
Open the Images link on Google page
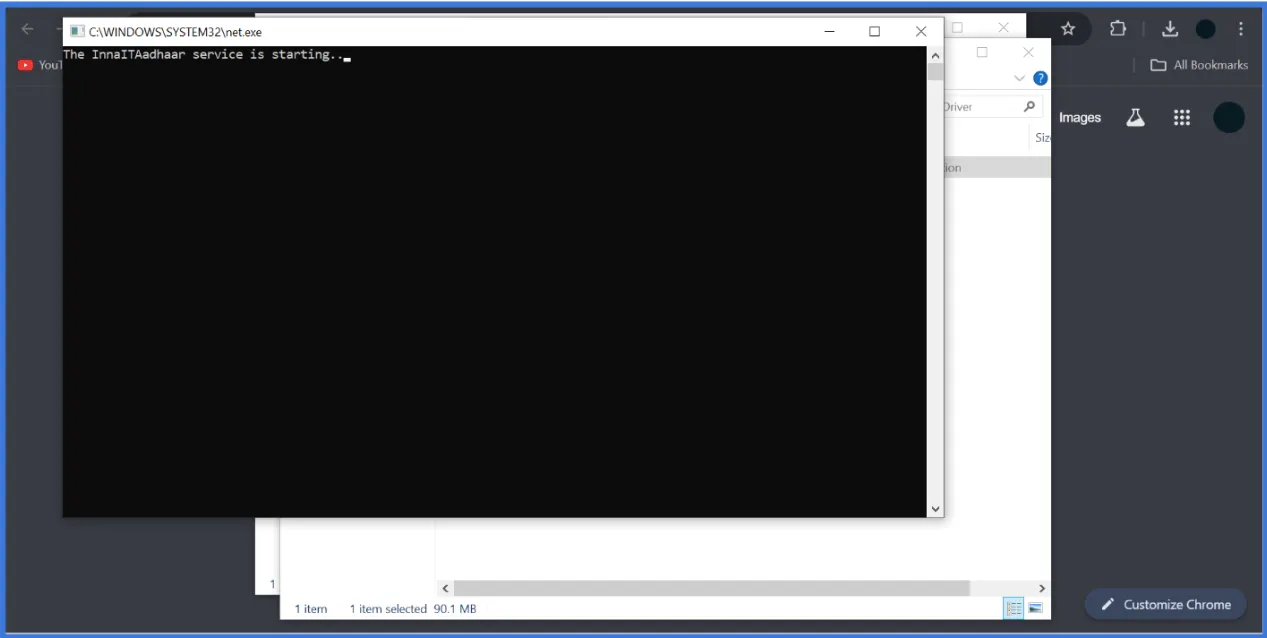[1080, 117]
